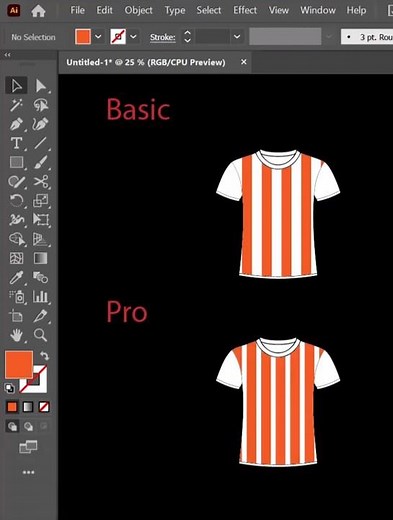Open the 3 pt. Round brush dropdown
Screen dimensions: 393x520
tap(367, 37)
